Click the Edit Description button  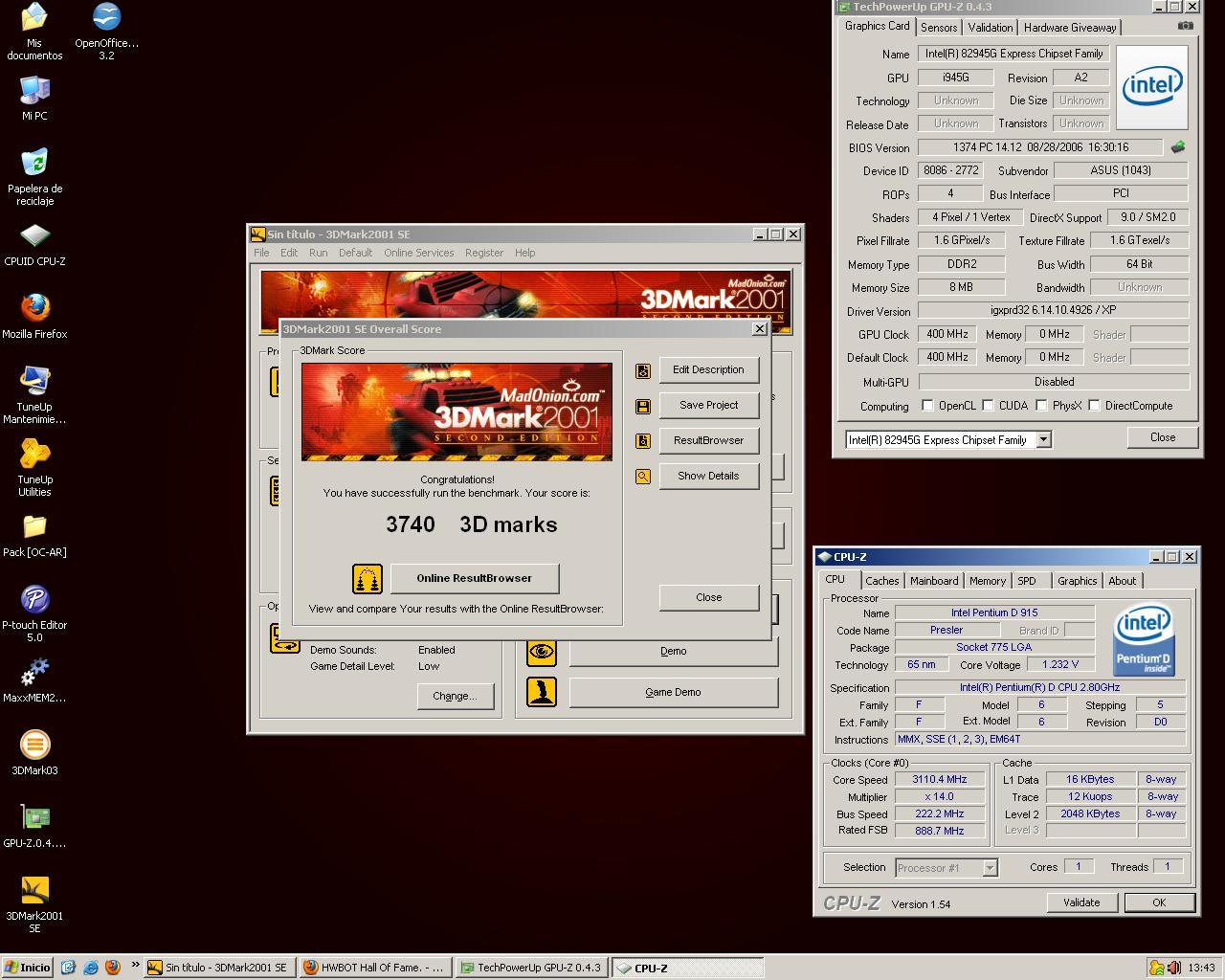[x=708, y=370]
